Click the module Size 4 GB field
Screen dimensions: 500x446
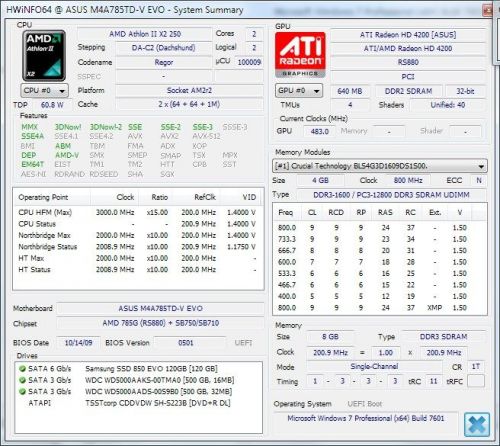pyautogui.click(x=320, y=180)
